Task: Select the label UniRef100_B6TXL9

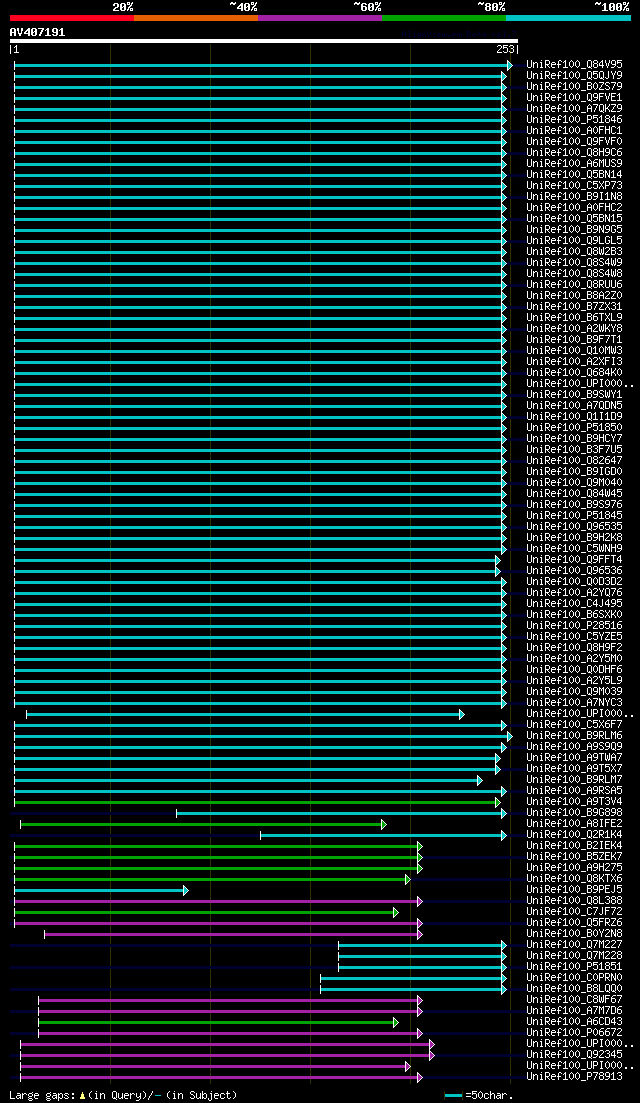Action: [x=574, y=317]
